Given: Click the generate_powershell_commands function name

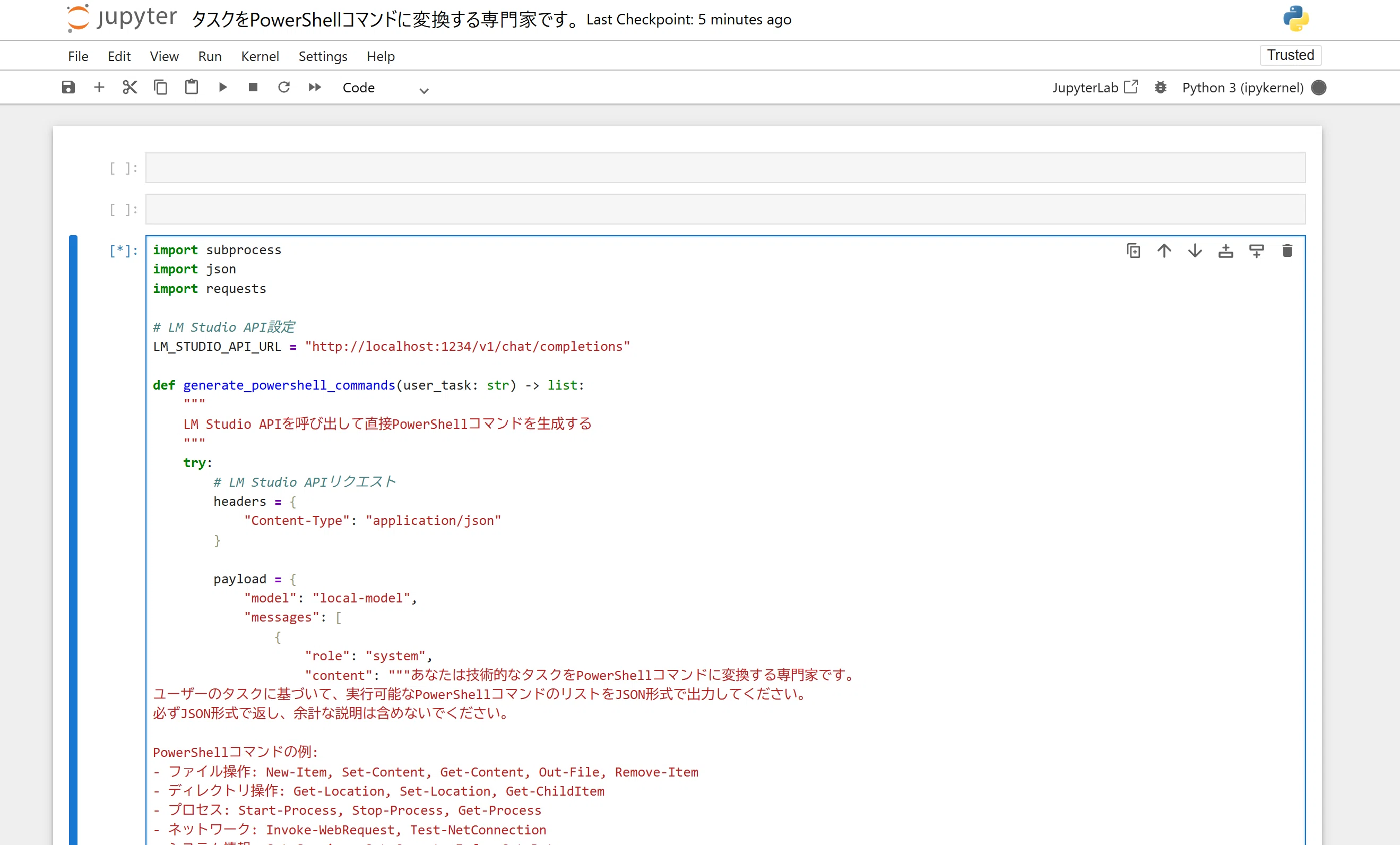Looking at the screenshot, I should pyautogui.click(x=289, y=385).
